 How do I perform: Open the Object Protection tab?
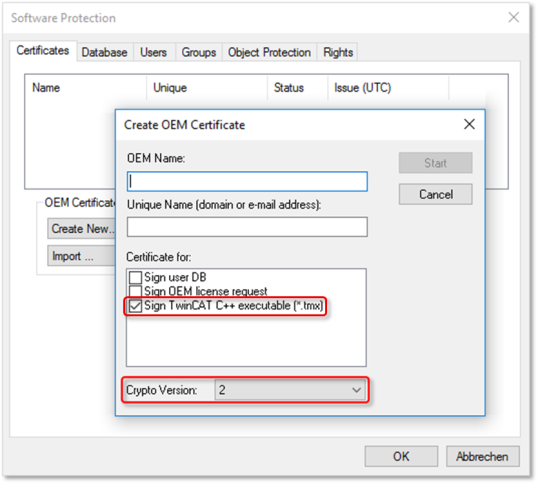click(269, 53)
